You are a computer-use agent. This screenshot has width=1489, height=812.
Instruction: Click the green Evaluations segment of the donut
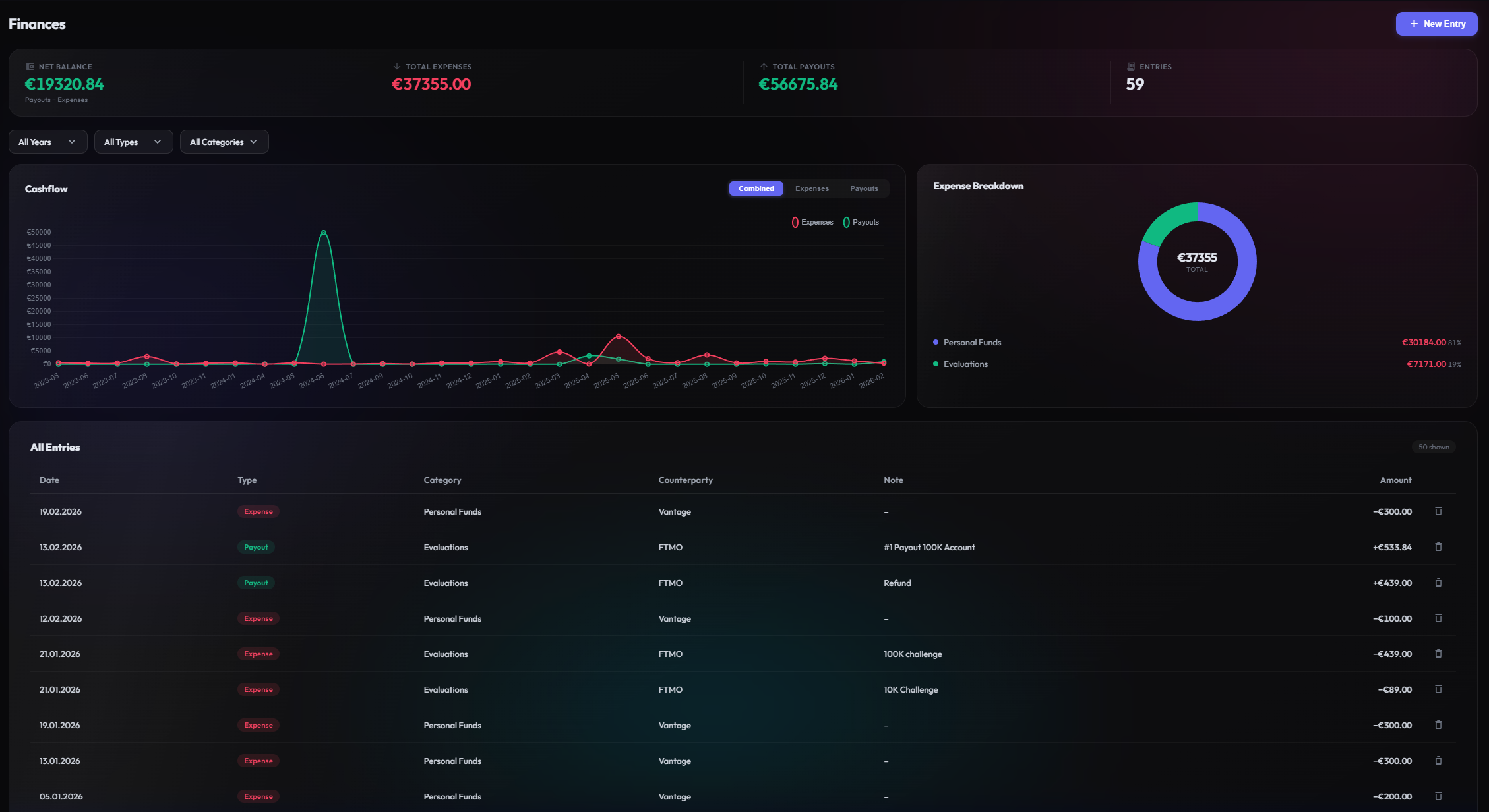(1165, 217)
